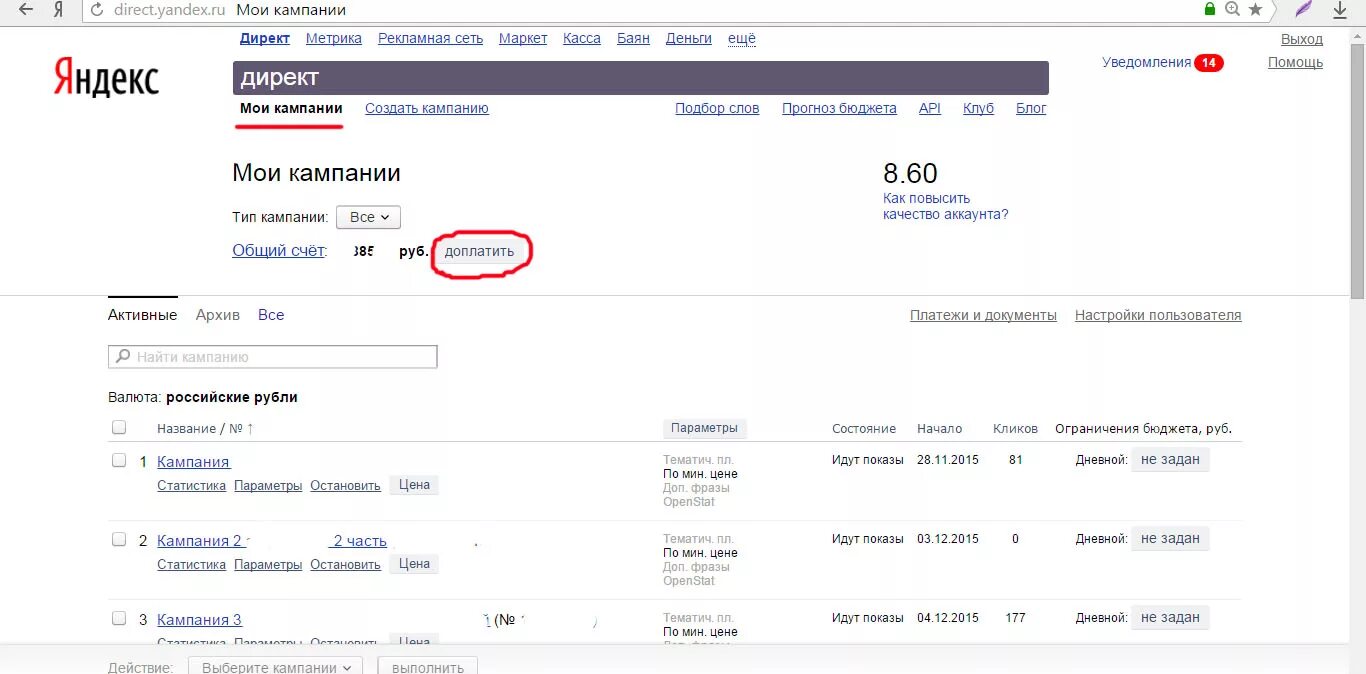This screenshot has width=1366, height=674.
Task: Open the Блог link
Action: pos(1031,108)
